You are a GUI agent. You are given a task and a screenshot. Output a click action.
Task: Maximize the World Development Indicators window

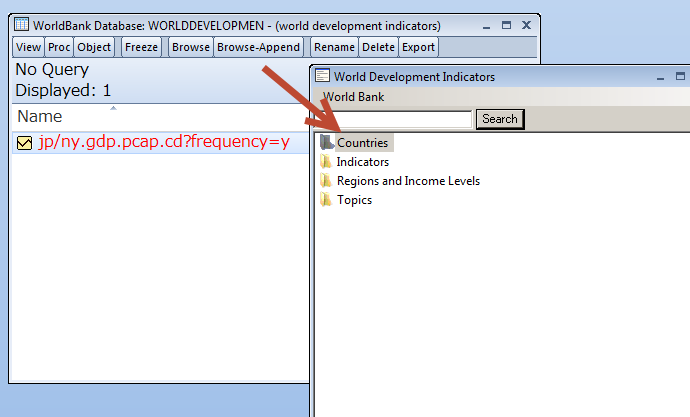pos(680,77)
